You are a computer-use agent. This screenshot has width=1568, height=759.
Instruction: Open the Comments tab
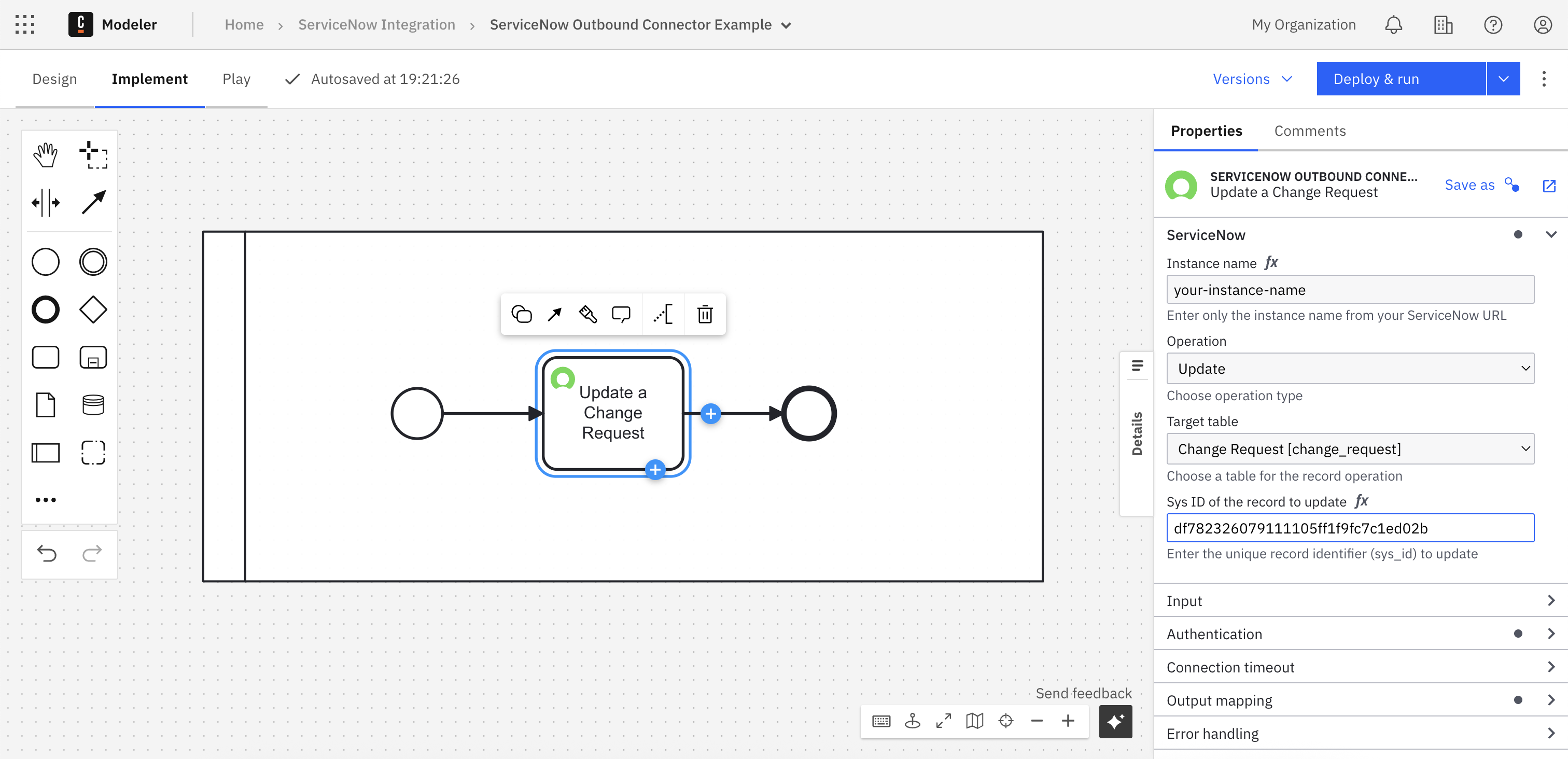(x=1309, y=131)
